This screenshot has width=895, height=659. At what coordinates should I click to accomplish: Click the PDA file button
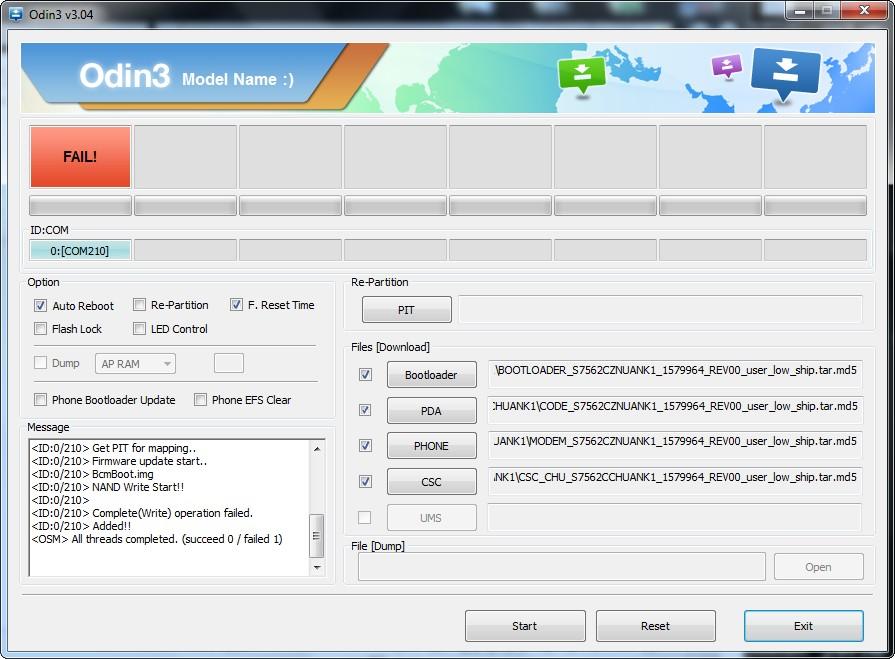[x=432, y=411]
